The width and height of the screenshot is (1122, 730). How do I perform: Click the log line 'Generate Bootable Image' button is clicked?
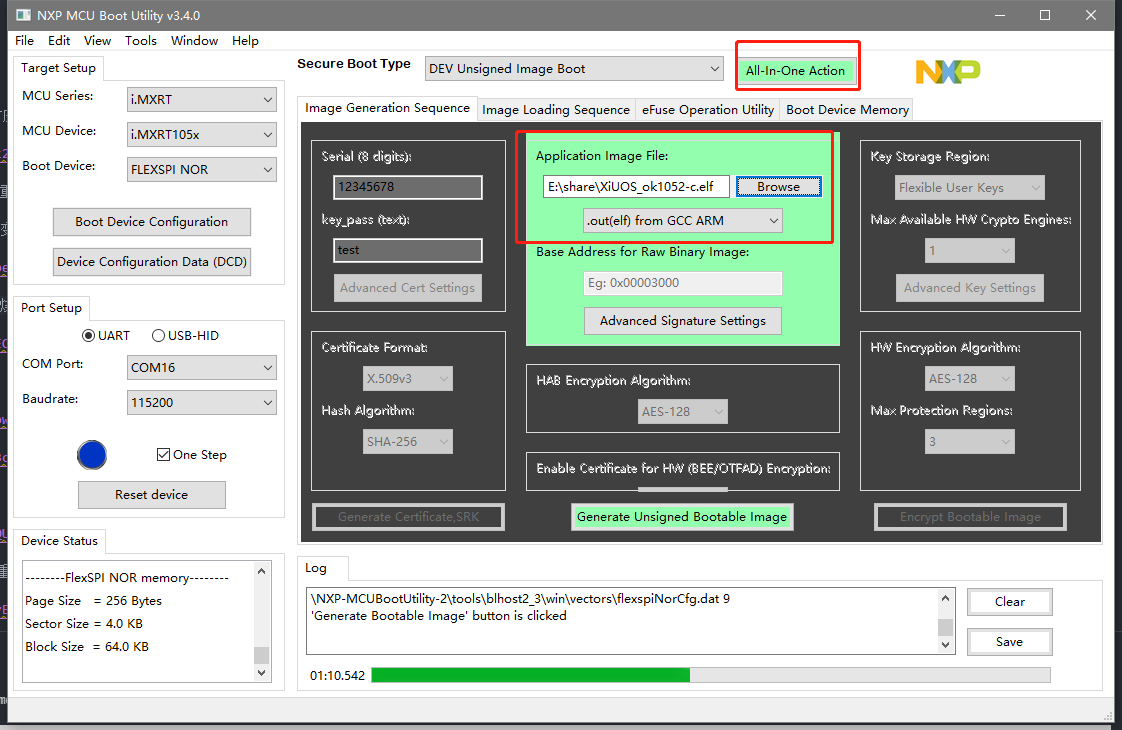[439, 616]
